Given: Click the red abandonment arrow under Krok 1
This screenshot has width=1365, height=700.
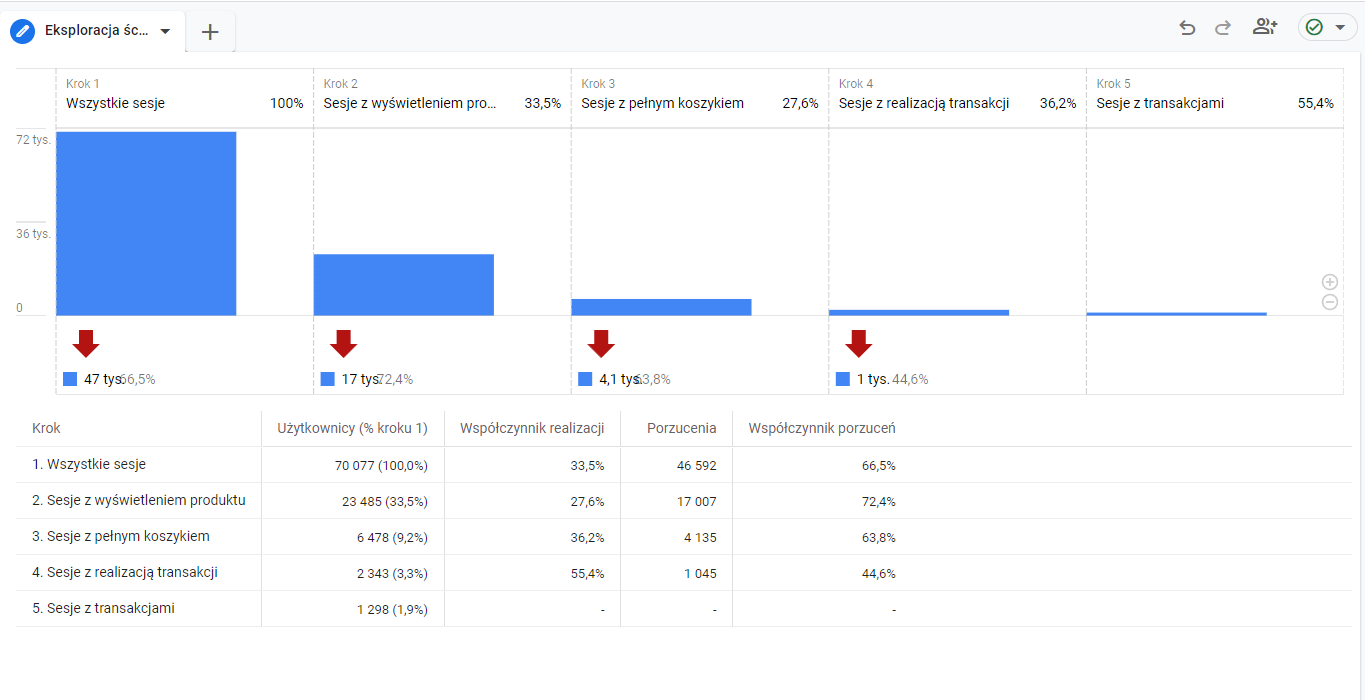Looking at the screenshot, I should pos(85,344).
